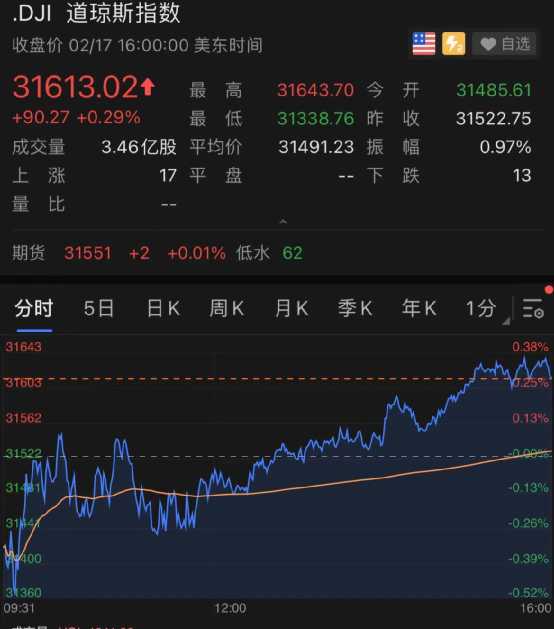554x629 pixels.
Task: Collapse quote details with the up chevron
Action: coord(283,221)
